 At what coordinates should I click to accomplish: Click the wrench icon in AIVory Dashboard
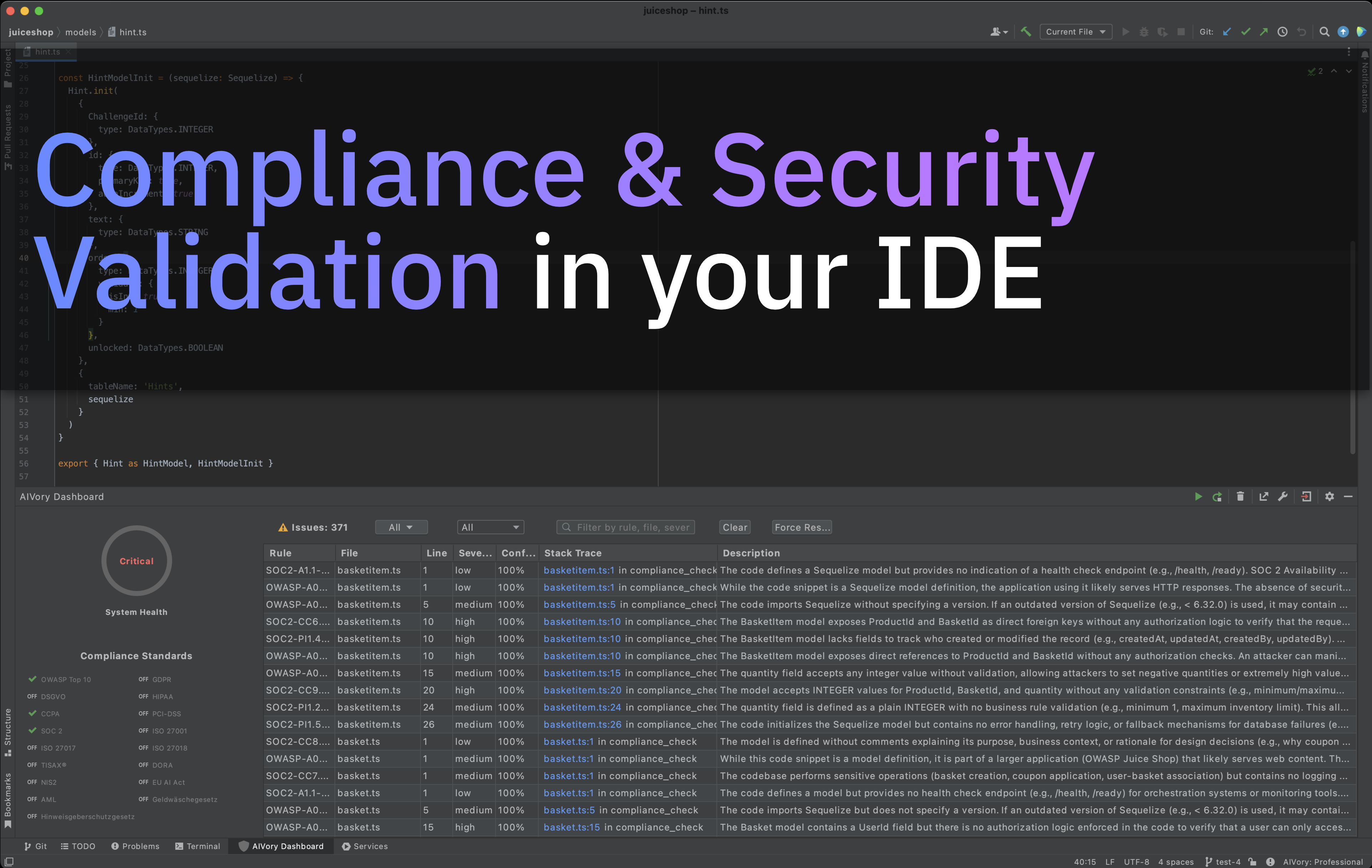coord(1282,496)
